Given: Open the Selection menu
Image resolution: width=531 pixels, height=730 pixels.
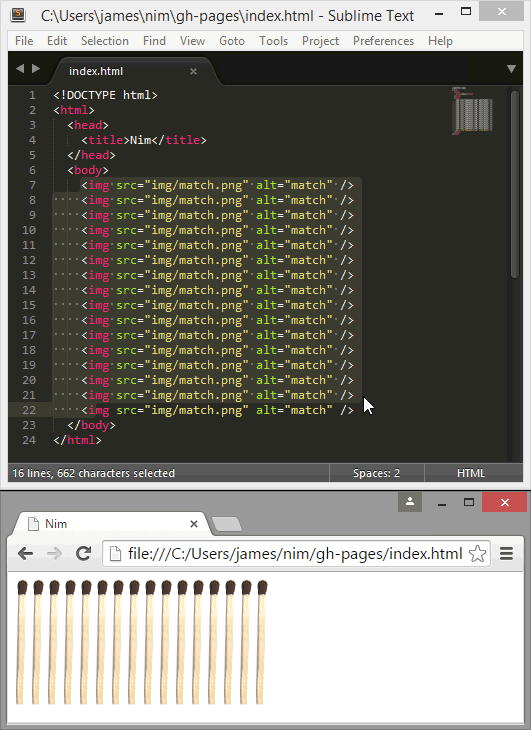Looking at the screenshot, I should tap(105, 41).
